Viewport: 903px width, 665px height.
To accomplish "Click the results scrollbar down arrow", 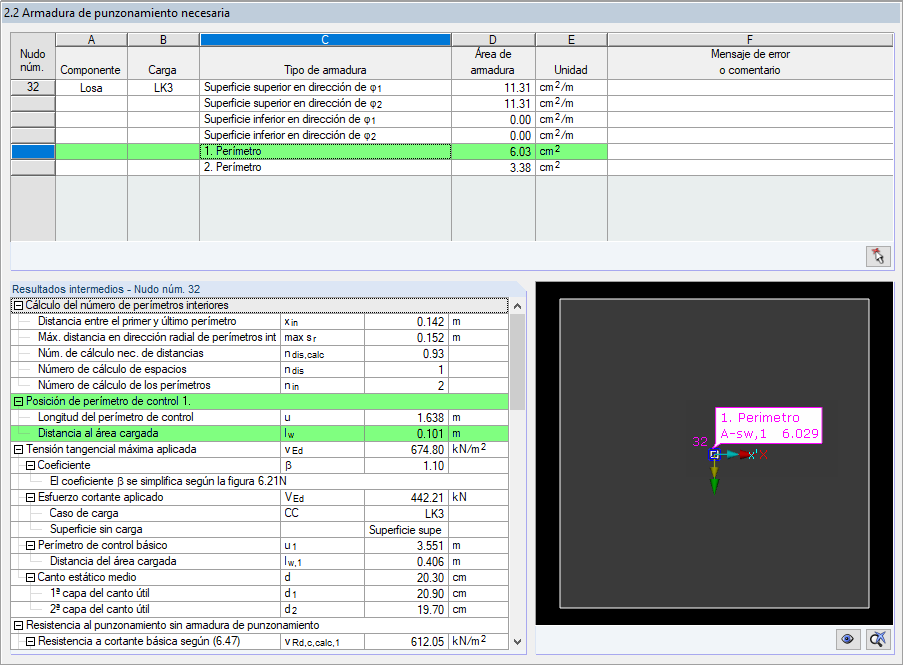I will [517, 641].
